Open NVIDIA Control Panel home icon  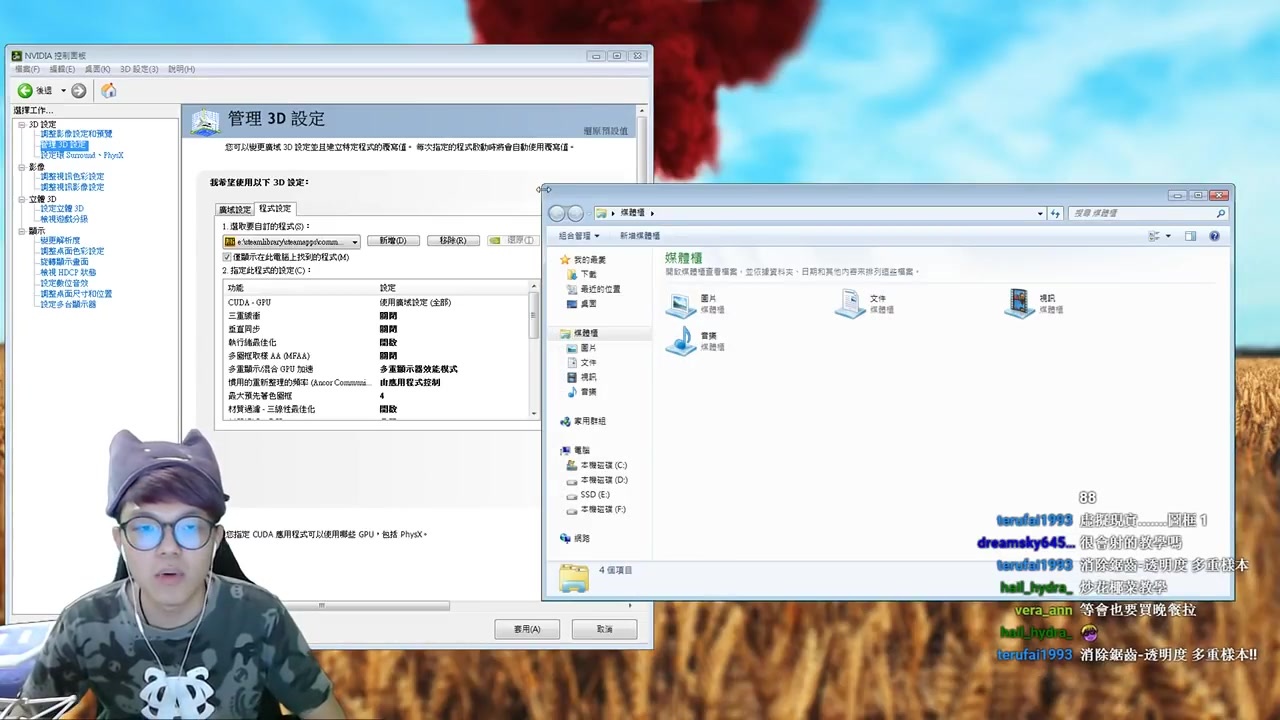[108, 91]
